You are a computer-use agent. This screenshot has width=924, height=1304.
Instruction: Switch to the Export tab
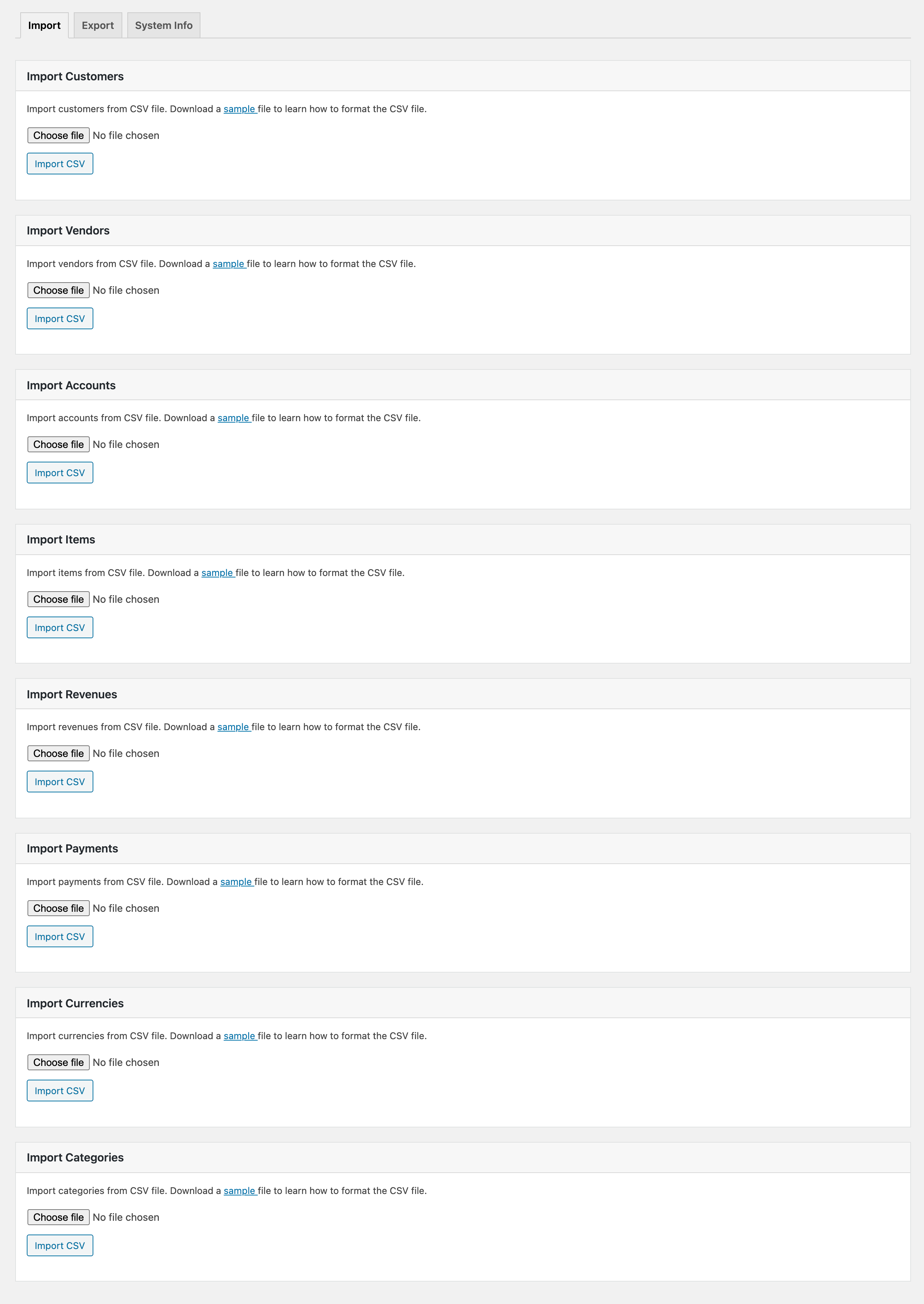click(x=98, y=25)
